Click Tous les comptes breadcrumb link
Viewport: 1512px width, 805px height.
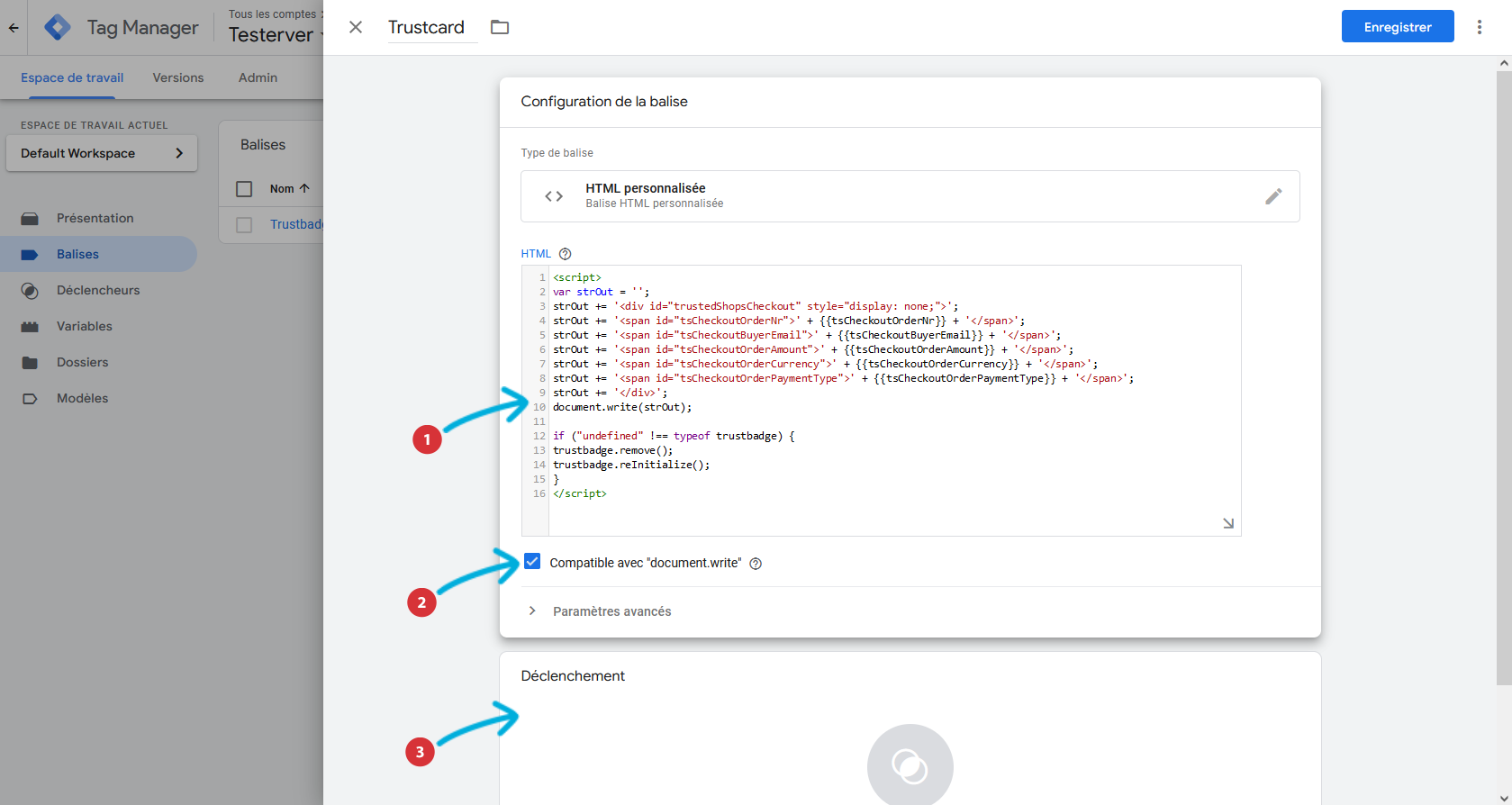click(x=273, y=14)
